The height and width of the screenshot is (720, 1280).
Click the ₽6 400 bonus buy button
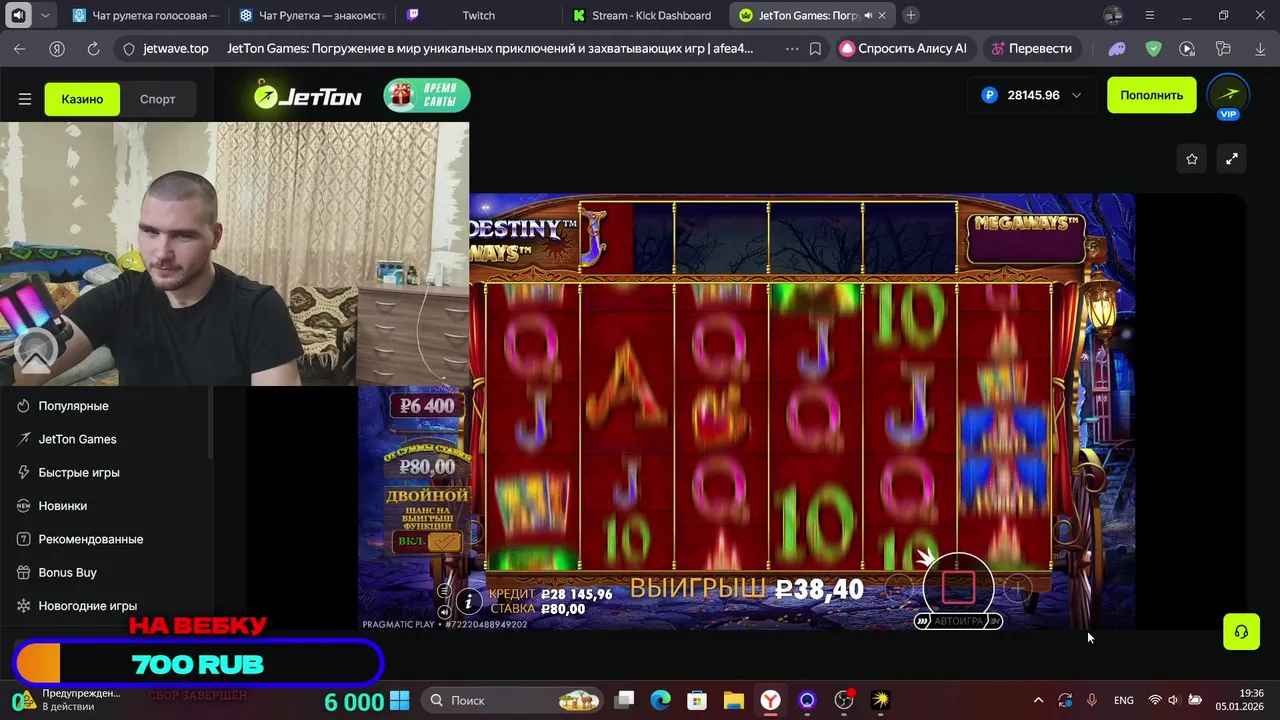427,406
